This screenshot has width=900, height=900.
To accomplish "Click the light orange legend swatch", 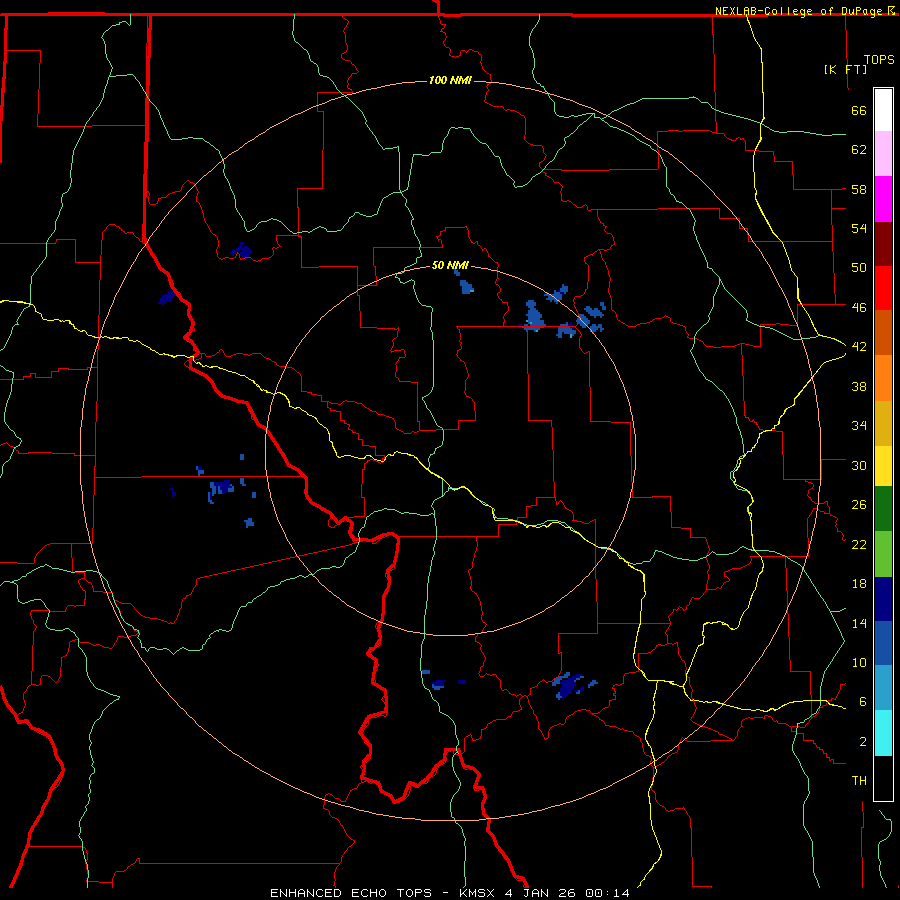I will point(883,378).
